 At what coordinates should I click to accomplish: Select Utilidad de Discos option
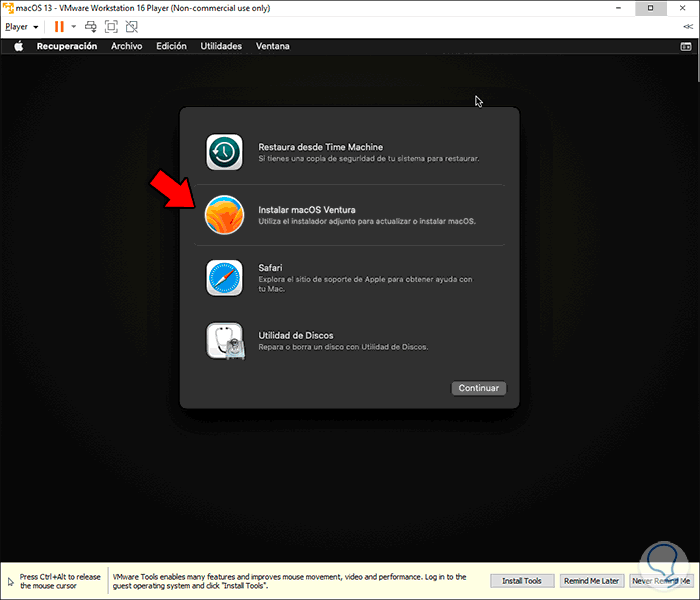[x=296, y=335]
